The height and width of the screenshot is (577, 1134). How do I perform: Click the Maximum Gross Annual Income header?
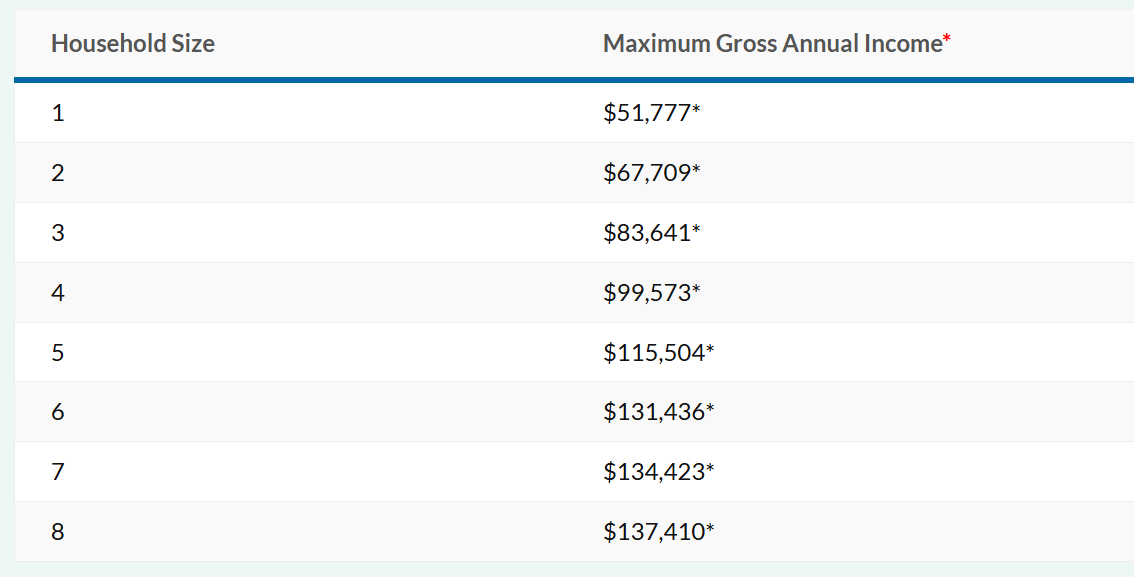click(x=772, y=44)
